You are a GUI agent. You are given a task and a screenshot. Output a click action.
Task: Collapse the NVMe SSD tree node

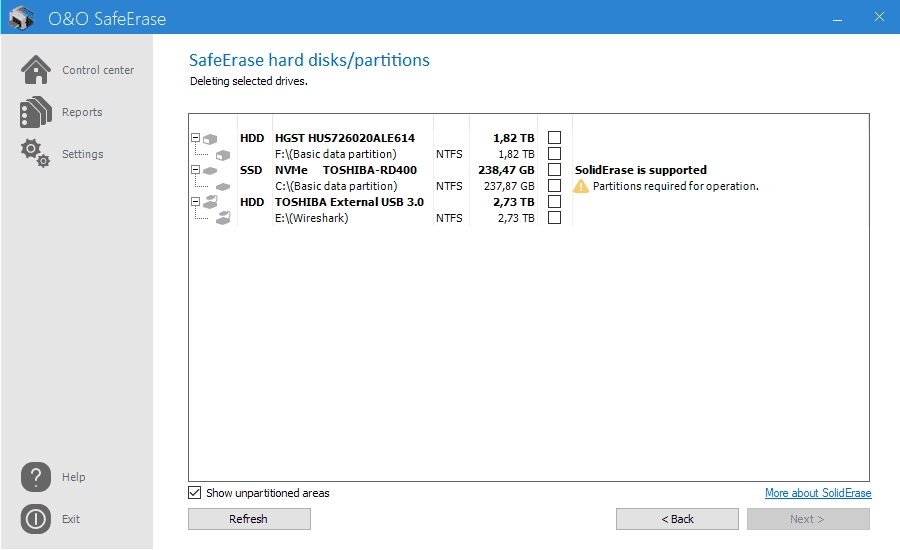[x=195, y=170]
